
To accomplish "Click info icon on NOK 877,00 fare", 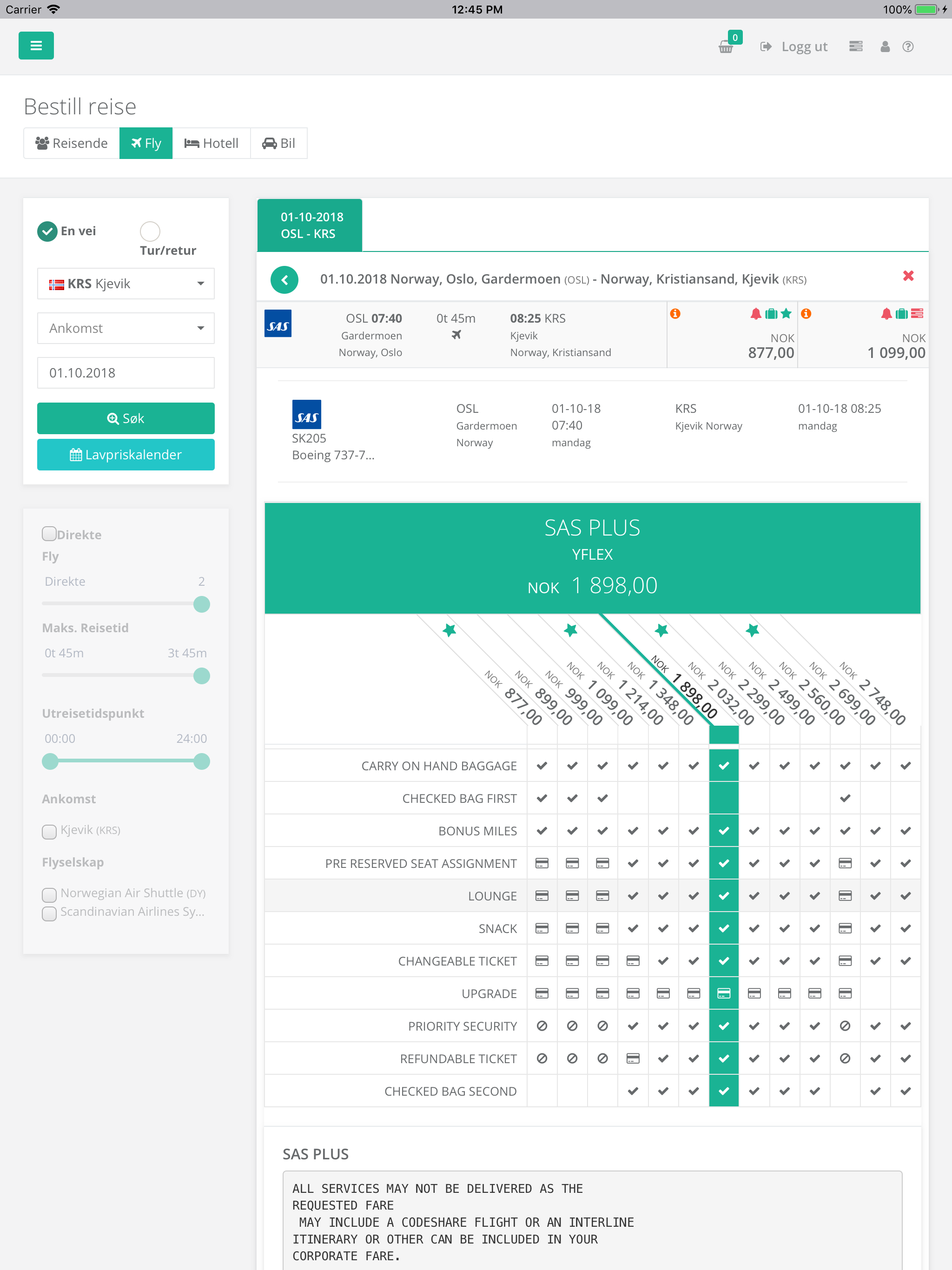I will (x=675, y=313).
